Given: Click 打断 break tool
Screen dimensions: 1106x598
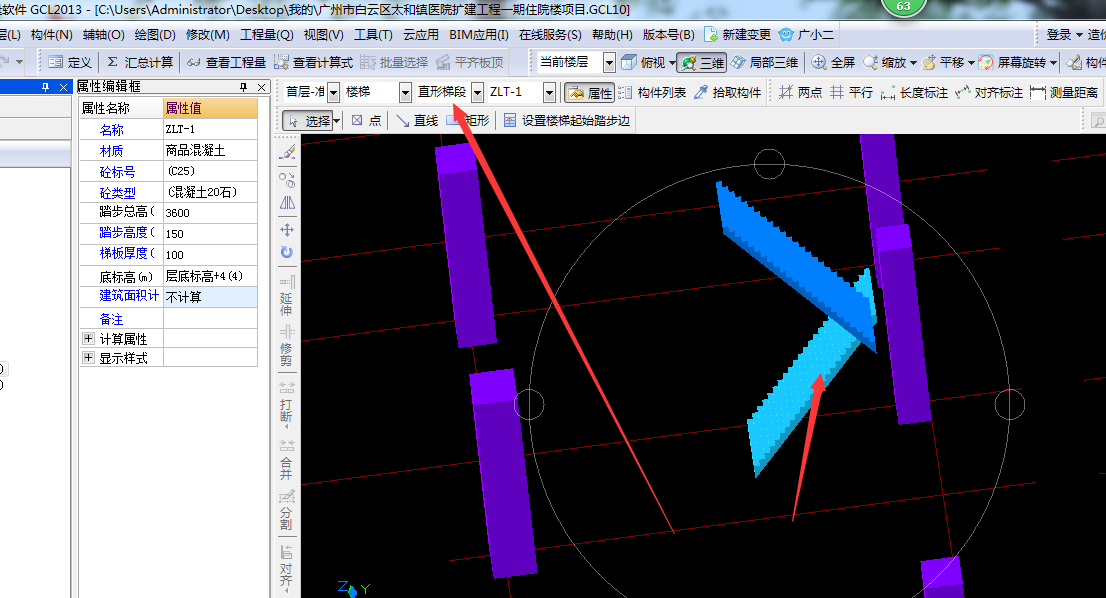Looking at the screenshot, I should point(286,402).
